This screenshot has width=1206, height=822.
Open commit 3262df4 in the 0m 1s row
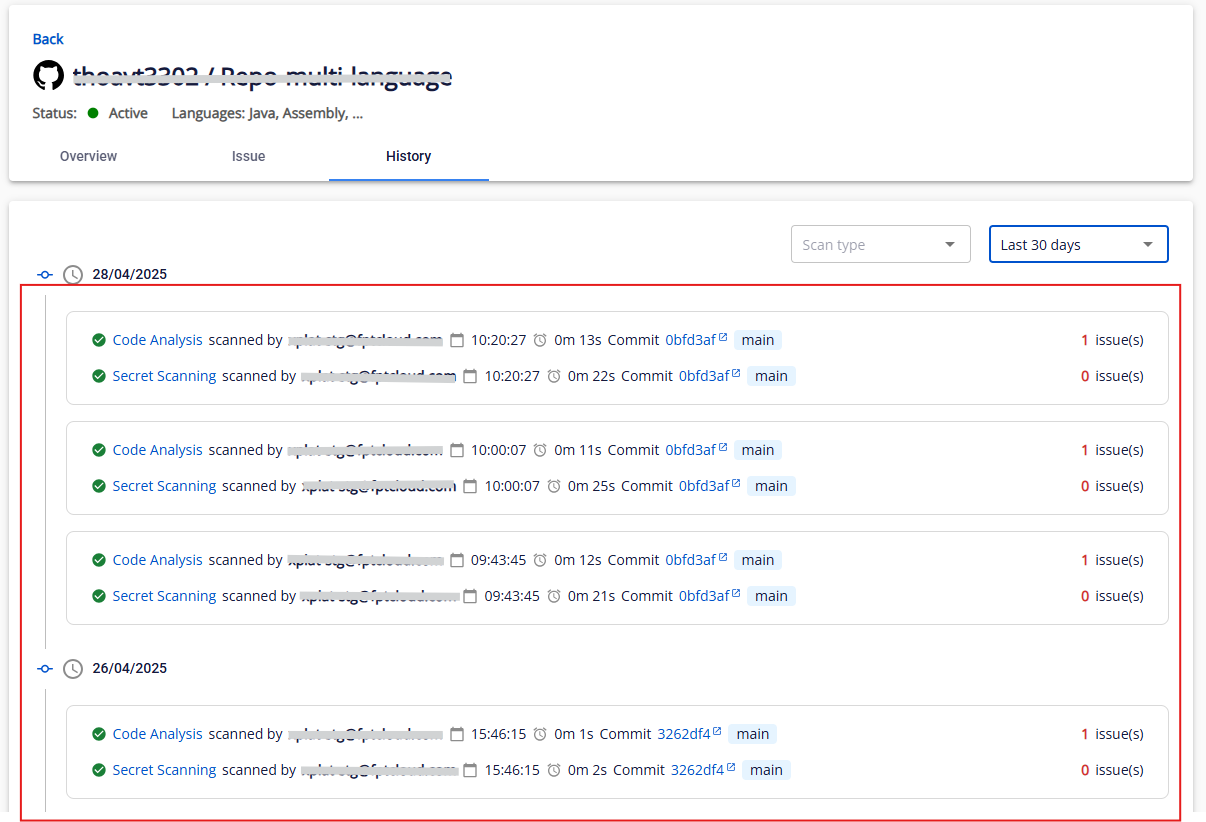683,734
